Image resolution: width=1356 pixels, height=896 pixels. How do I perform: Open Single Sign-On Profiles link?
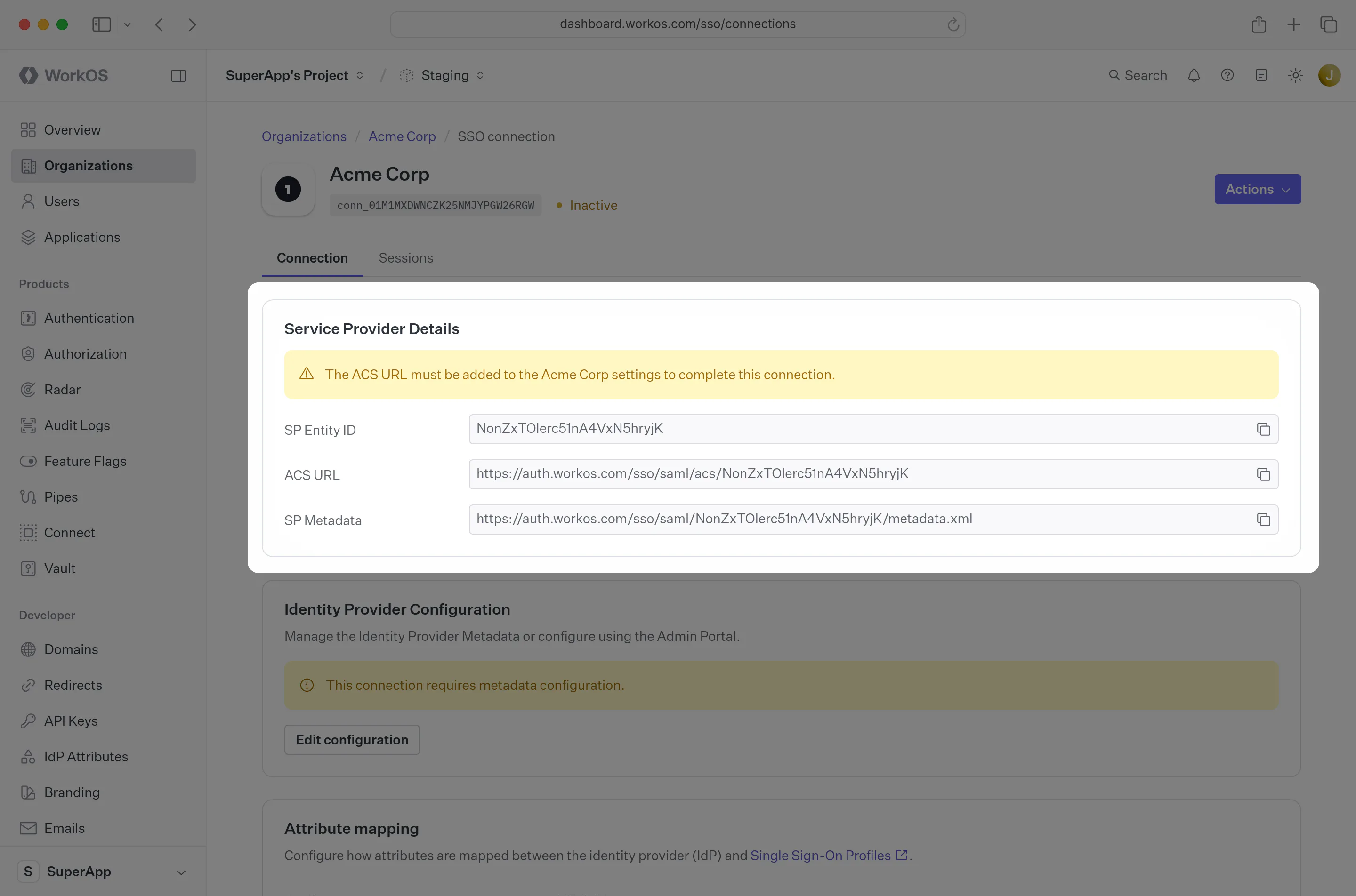coord(828,856)
